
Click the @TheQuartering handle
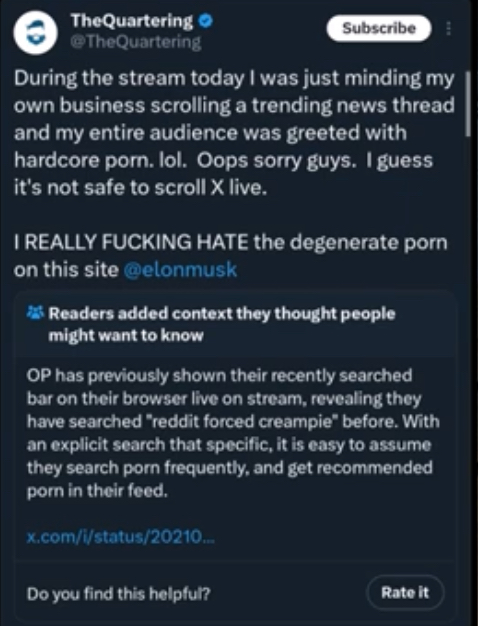pos(135,42)
